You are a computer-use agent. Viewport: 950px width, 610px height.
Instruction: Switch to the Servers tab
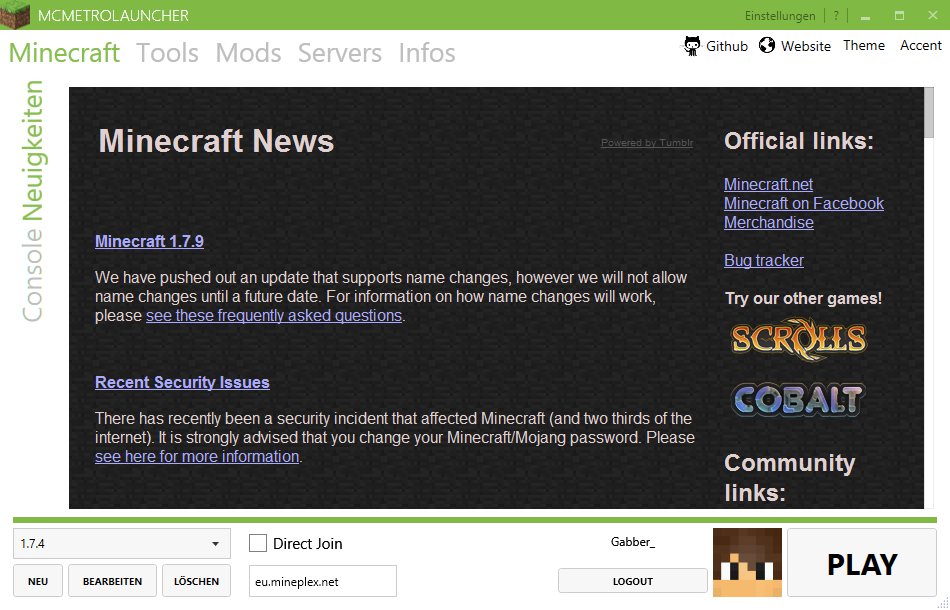[x=340, y=53]
